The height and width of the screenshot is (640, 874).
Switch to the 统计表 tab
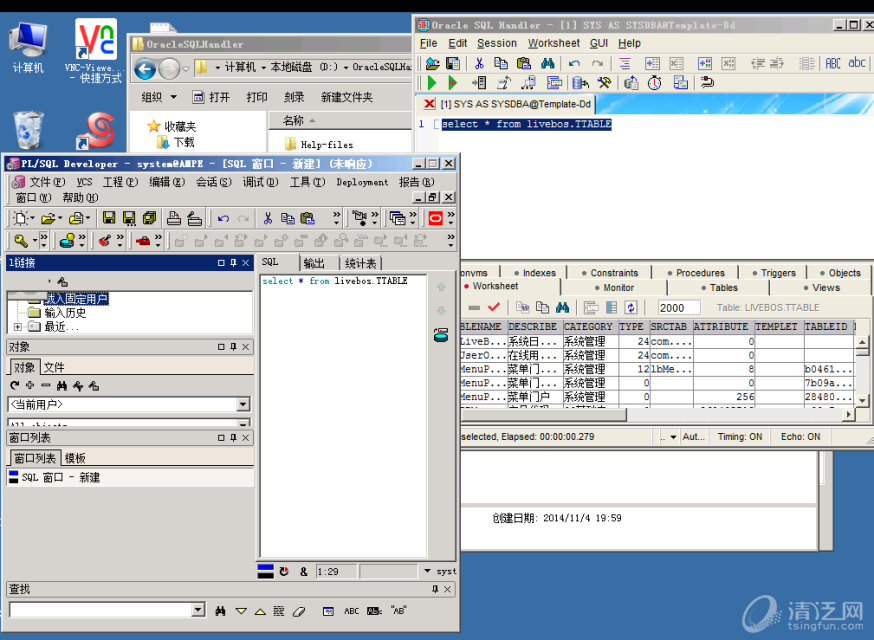(360, 263)
